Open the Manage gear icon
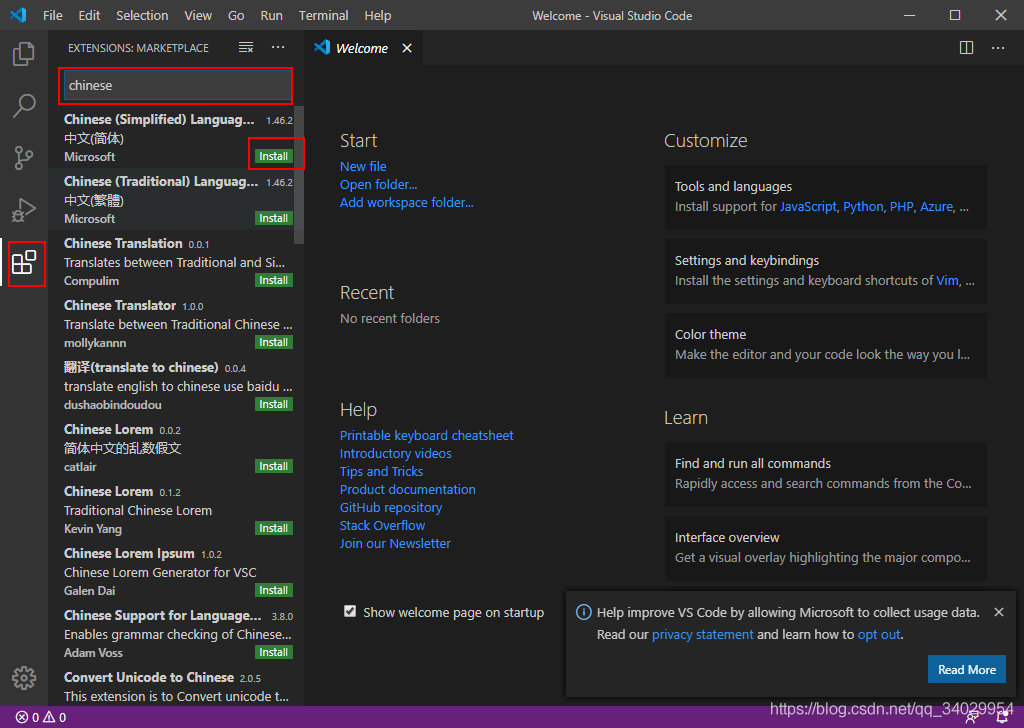Image resolution: width=1024 pixels, height=728 pixels. tap(24, 678)
